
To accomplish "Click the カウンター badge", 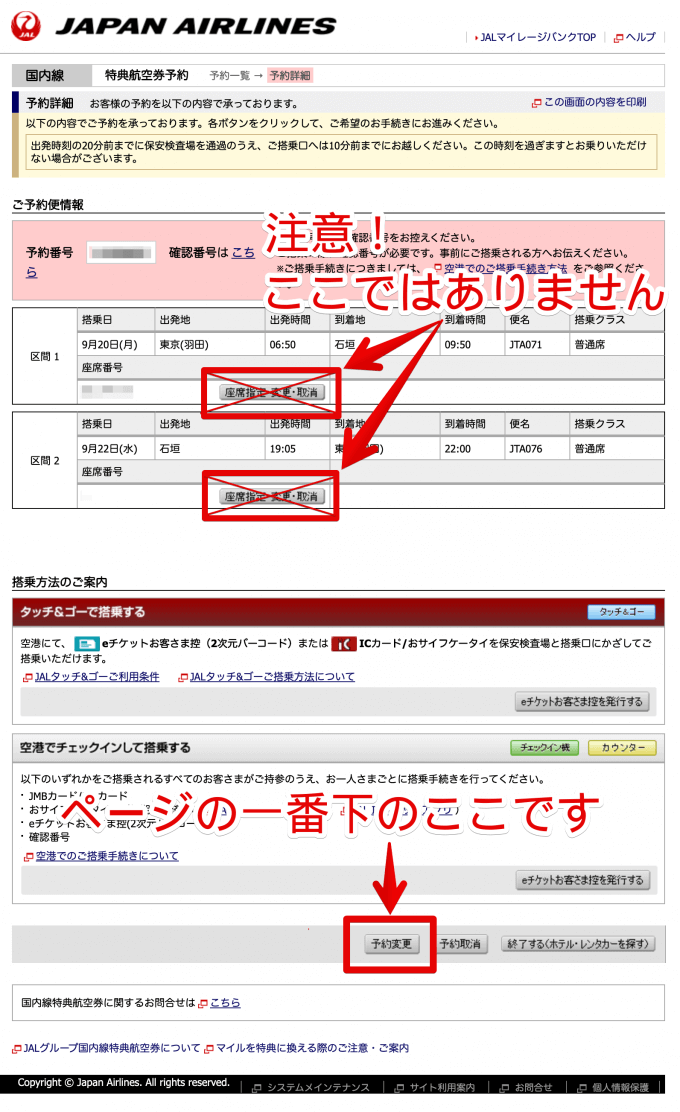I will [x=623, y=747].
